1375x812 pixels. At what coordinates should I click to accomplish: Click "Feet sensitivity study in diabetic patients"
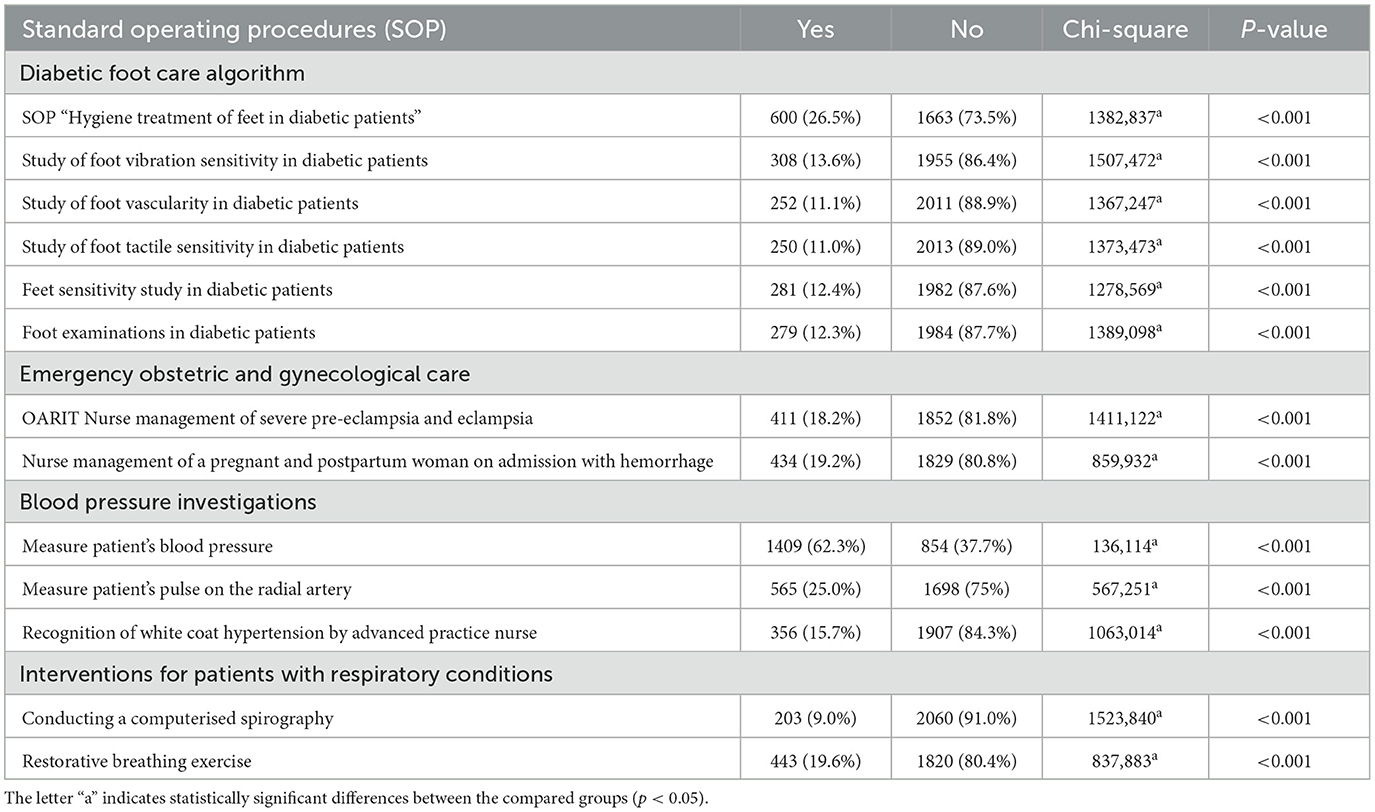click(177, 290)
